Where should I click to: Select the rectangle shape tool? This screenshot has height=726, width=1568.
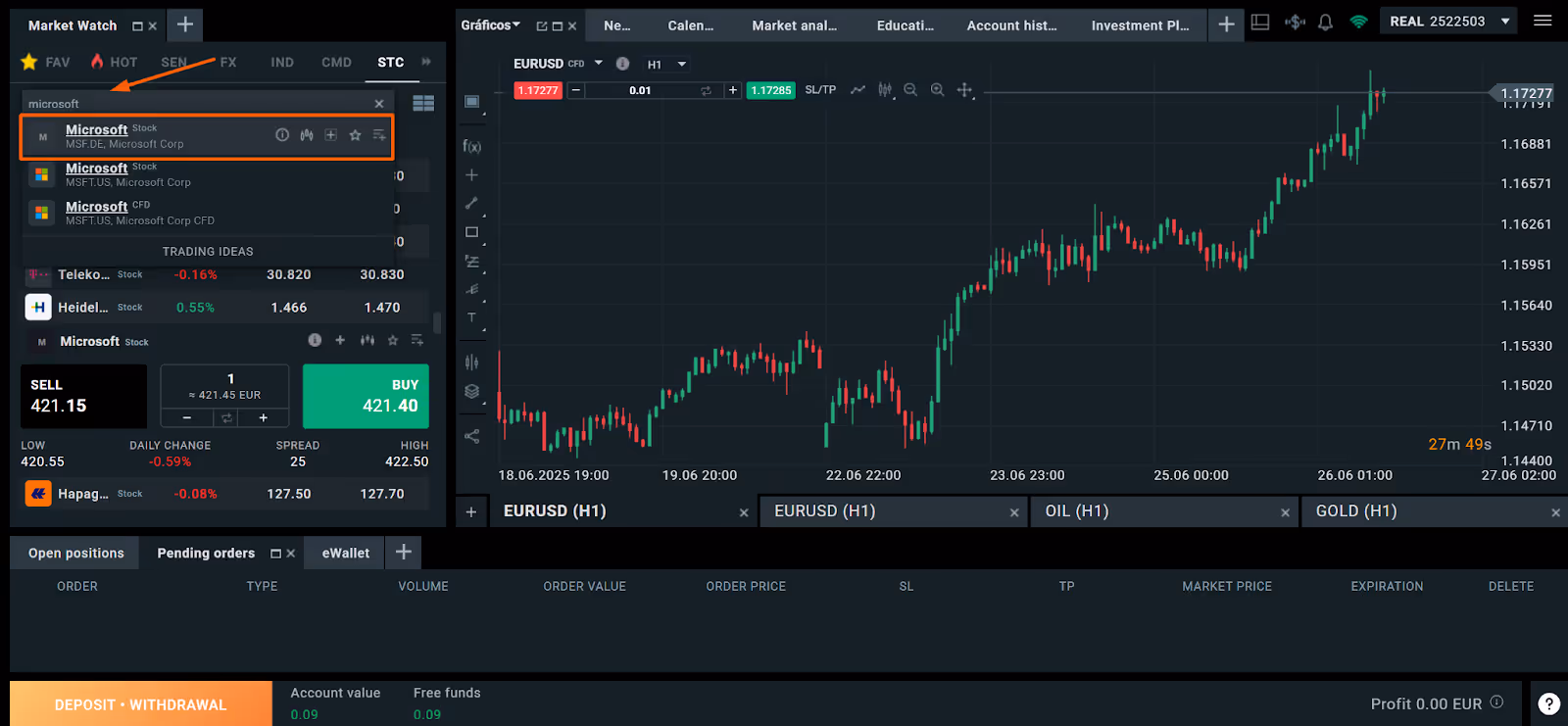pyautogui.click(x=472, y=232)
